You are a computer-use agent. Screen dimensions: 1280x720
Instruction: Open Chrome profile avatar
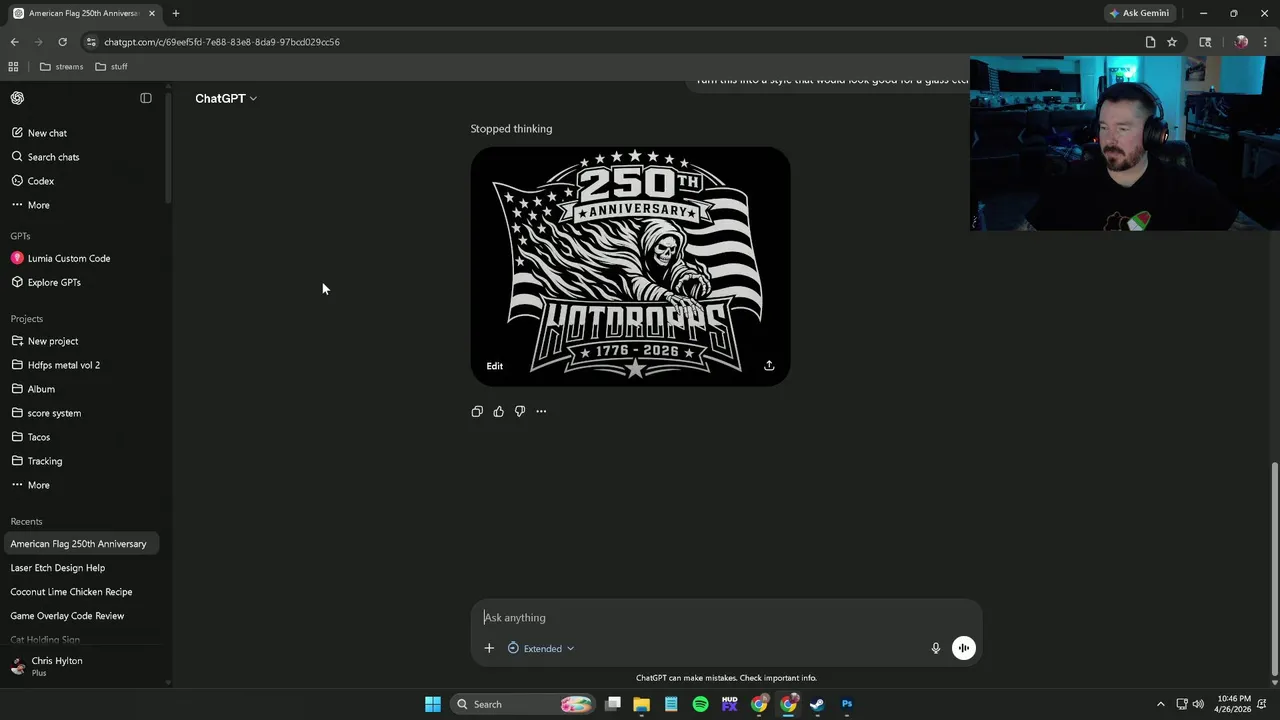click(x=1241, y=42)
